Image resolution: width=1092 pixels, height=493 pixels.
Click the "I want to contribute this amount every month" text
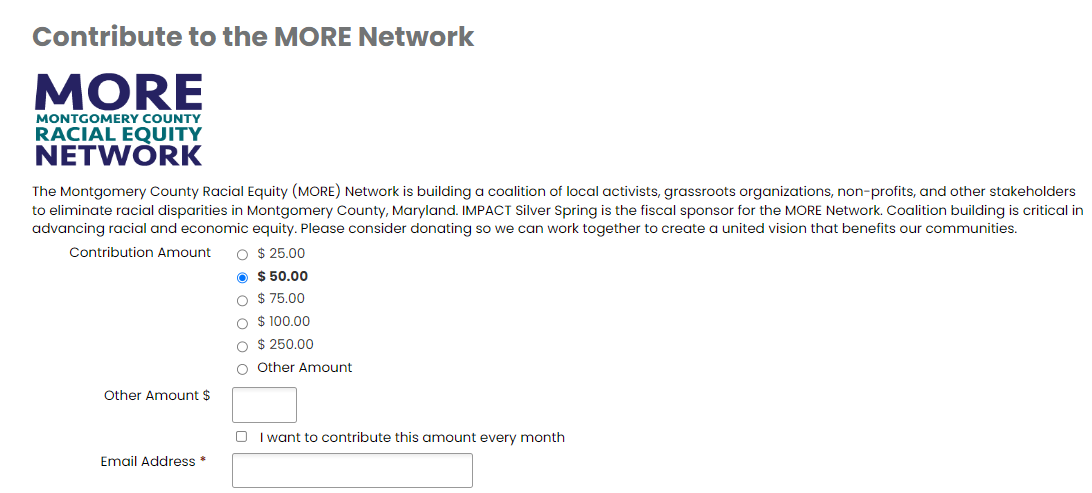[412, 438]
